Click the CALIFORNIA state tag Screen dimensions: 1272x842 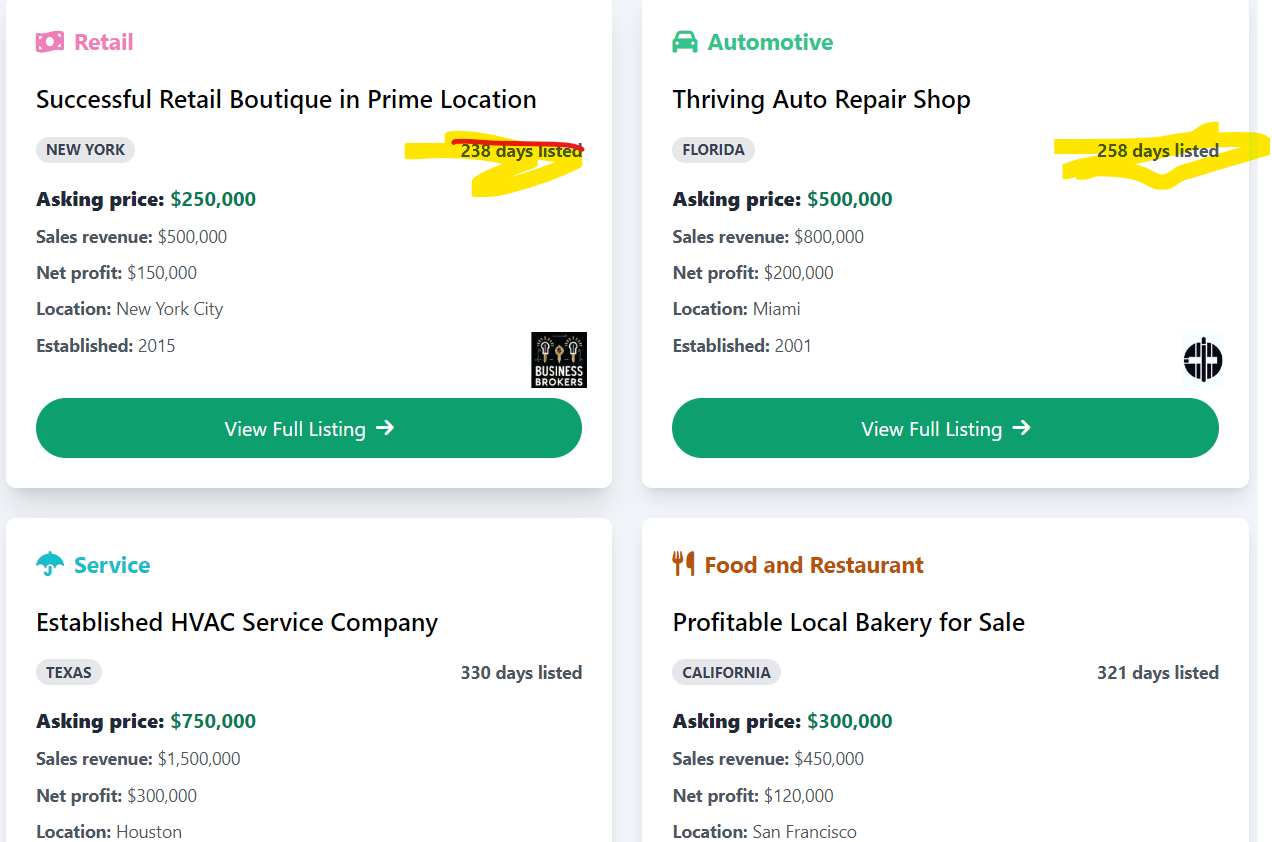(726, 673)
